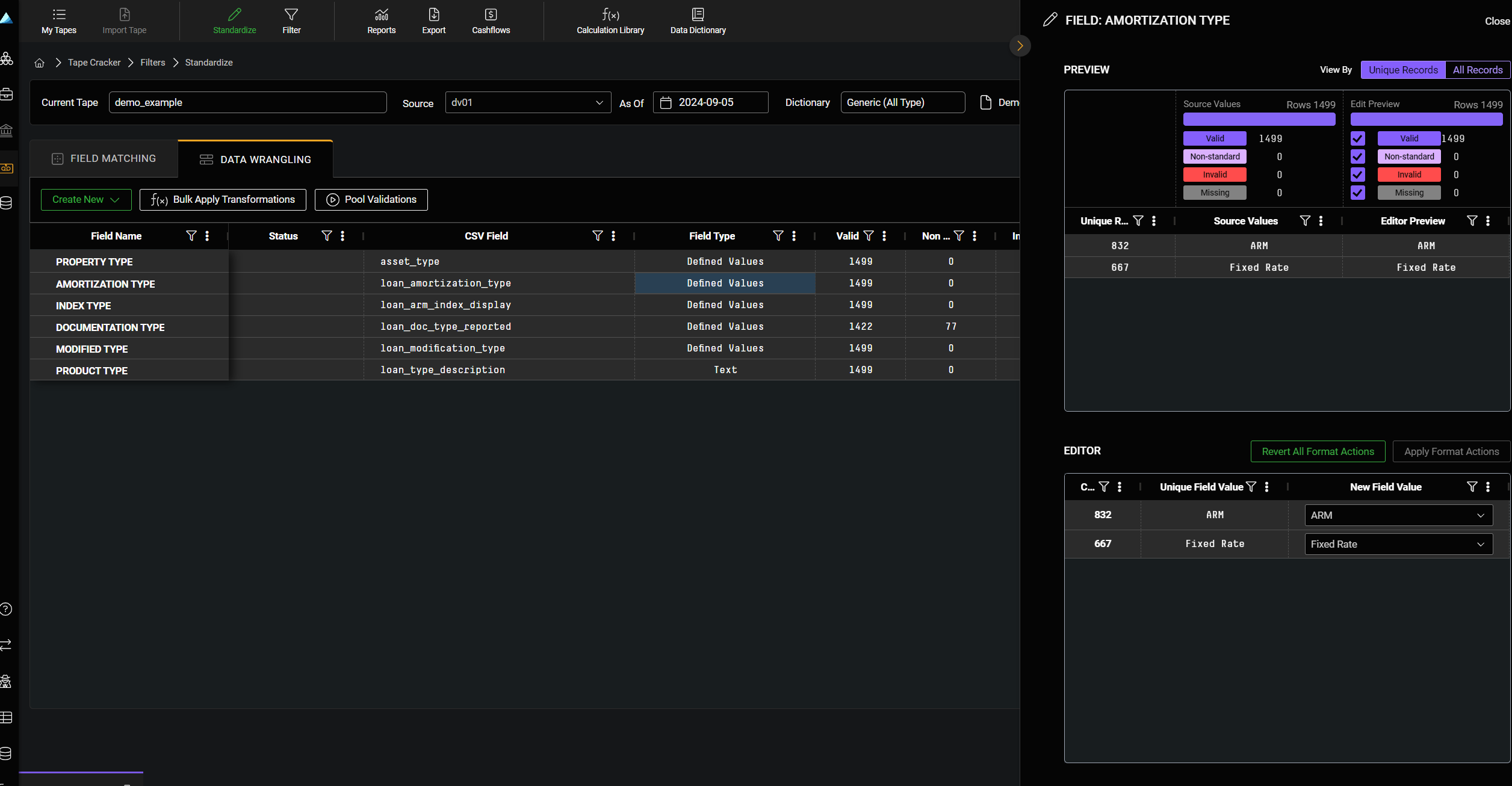Select the All Records view option
Image resolution: width=1512 pixels, height=786 pixels.
1477,70
